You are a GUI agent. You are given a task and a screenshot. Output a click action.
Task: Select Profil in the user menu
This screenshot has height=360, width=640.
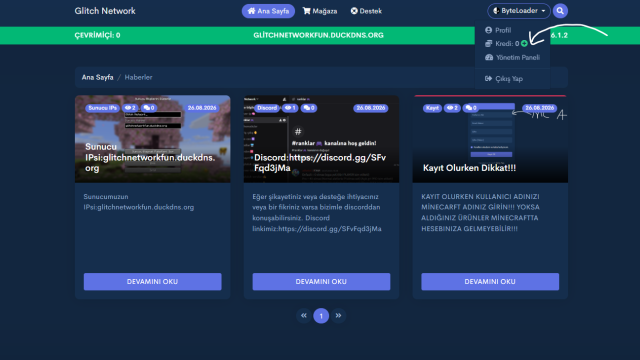click(498, 30)
